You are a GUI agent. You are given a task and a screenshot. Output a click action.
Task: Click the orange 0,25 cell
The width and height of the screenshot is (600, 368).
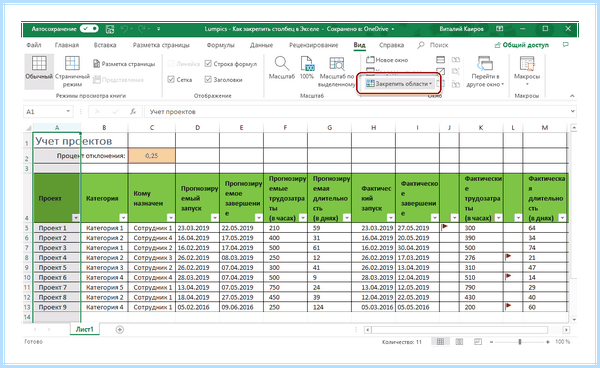(x=152, y=156)
